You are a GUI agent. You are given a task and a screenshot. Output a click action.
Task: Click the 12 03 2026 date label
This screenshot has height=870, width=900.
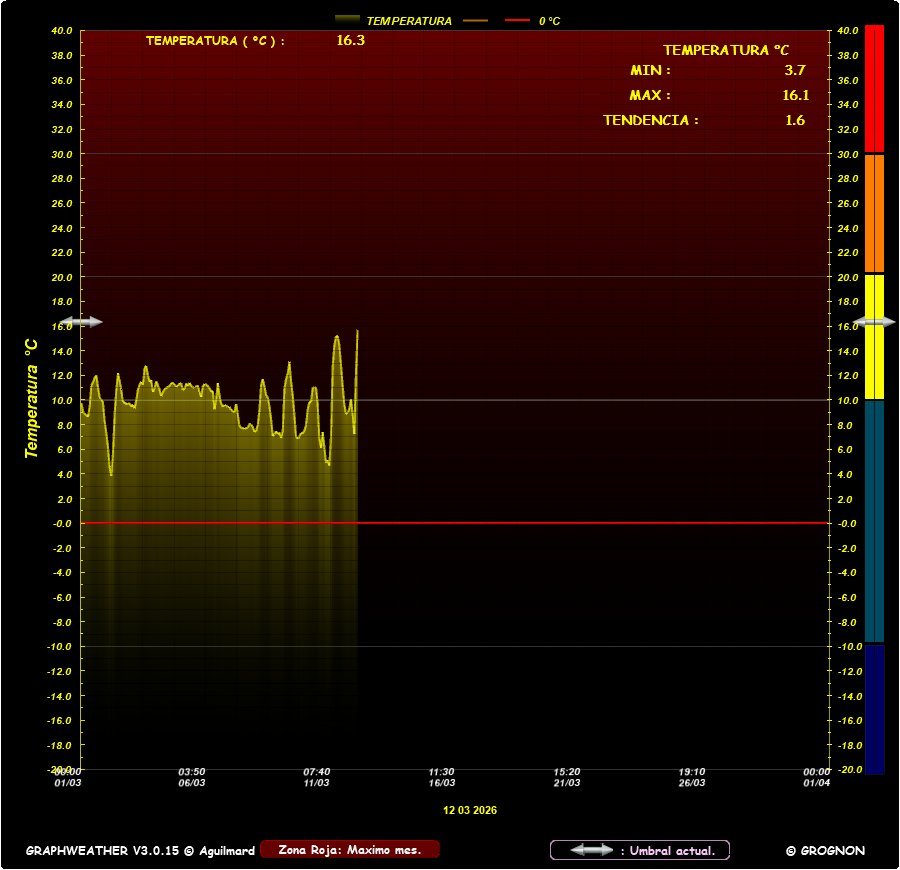(470, 810)
